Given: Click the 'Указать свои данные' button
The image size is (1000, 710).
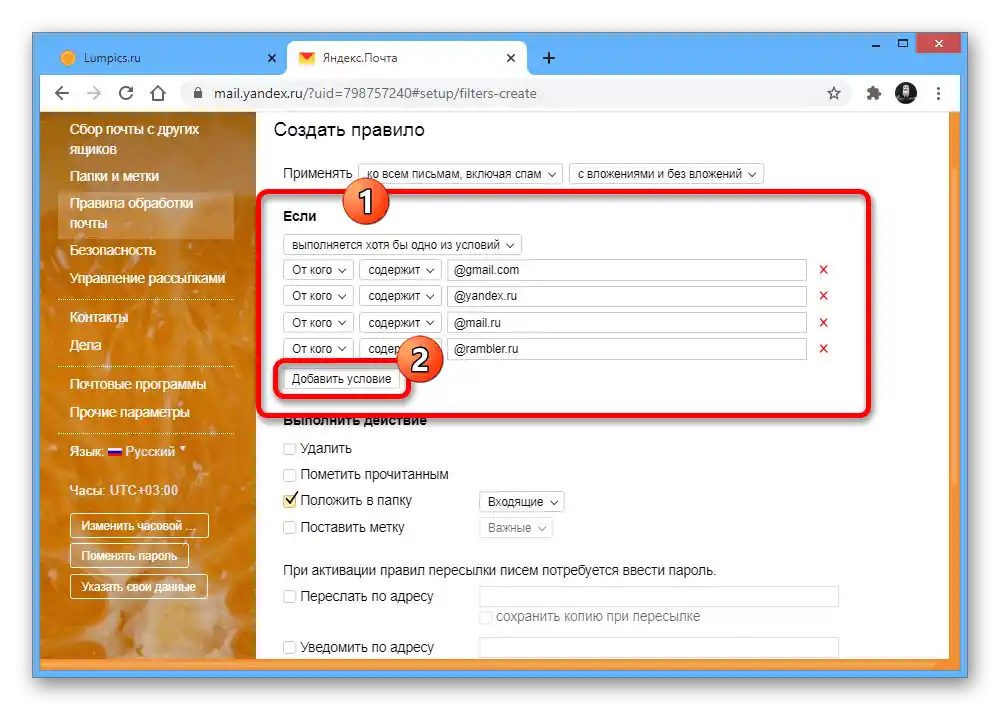Looking at the screenshot, I should [x=138, y=587].
